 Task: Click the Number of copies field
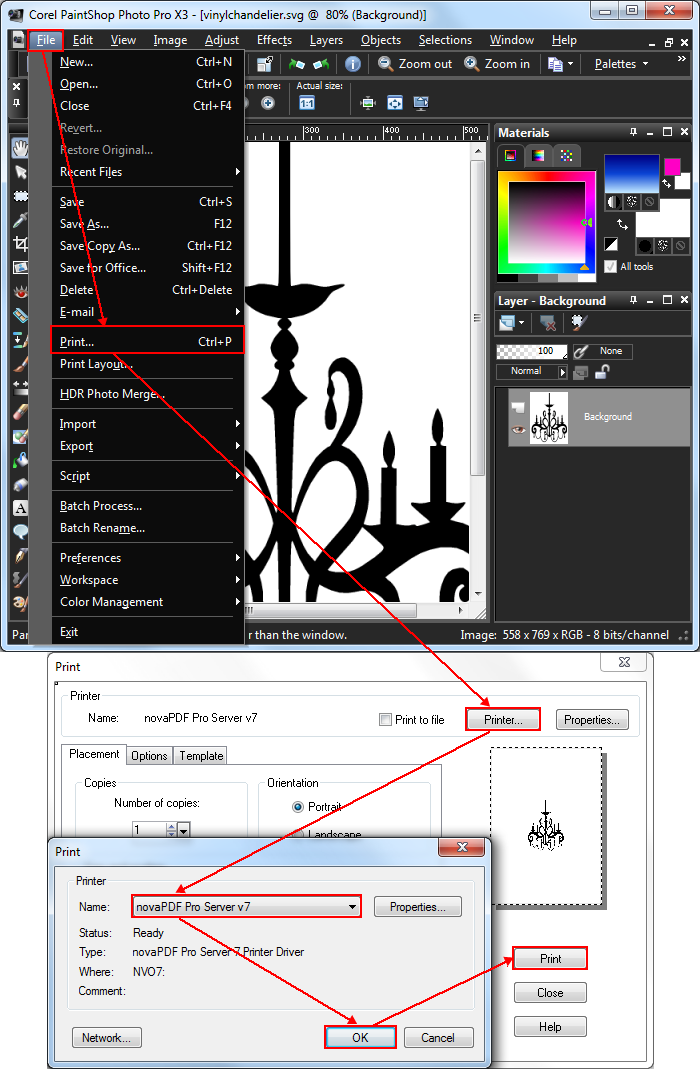[149, 830]
